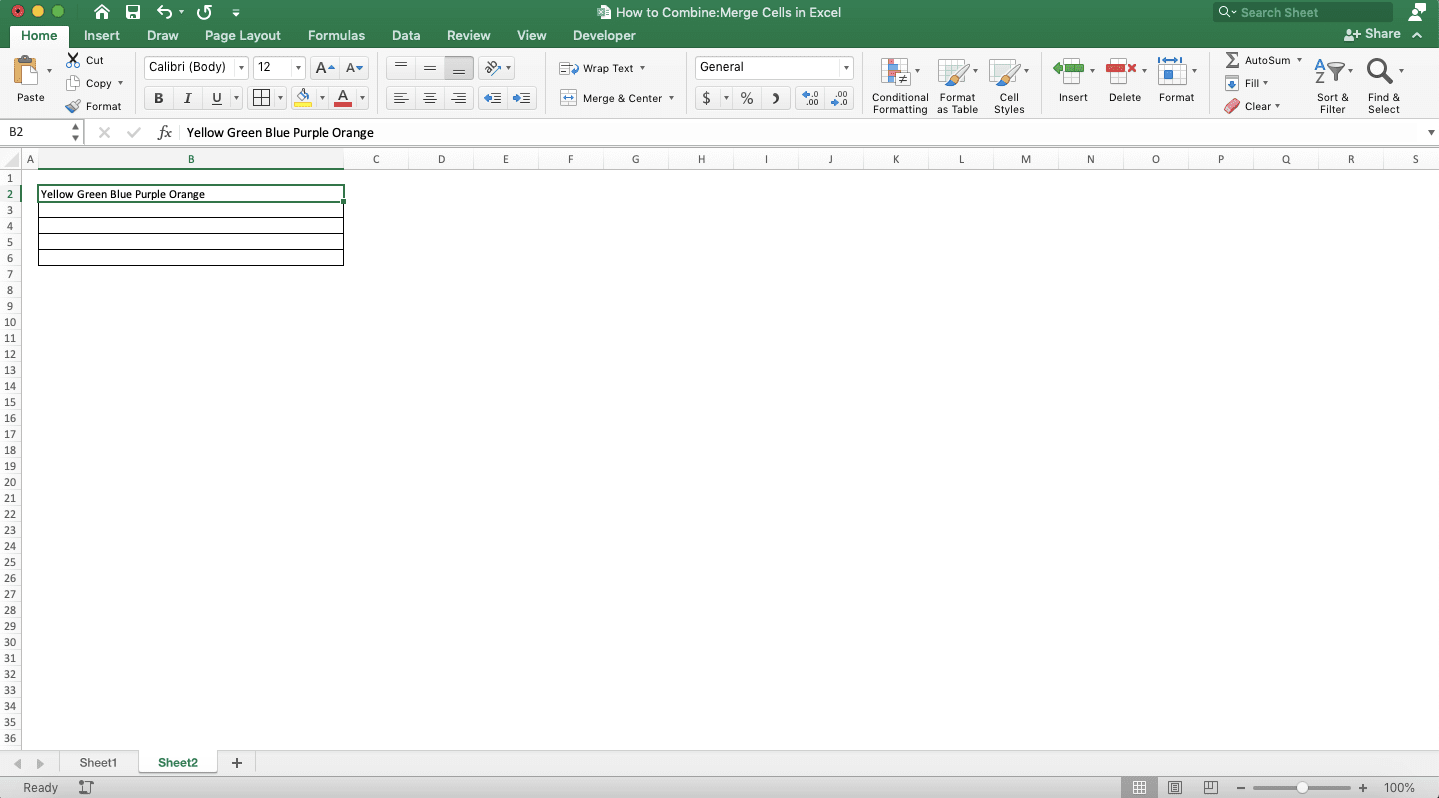Screen dimensions: 1439x798
Task: Open the font size dropdown
Action: [x=299, y=67]
